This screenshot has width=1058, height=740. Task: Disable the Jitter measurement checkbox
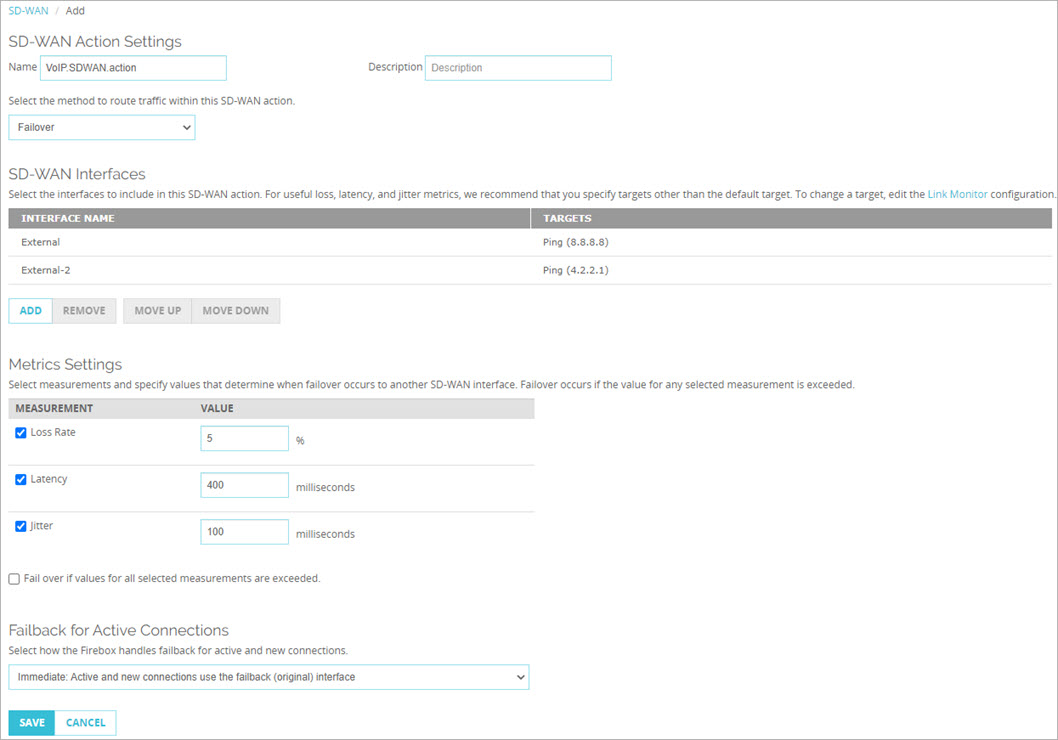click(21, 526)
